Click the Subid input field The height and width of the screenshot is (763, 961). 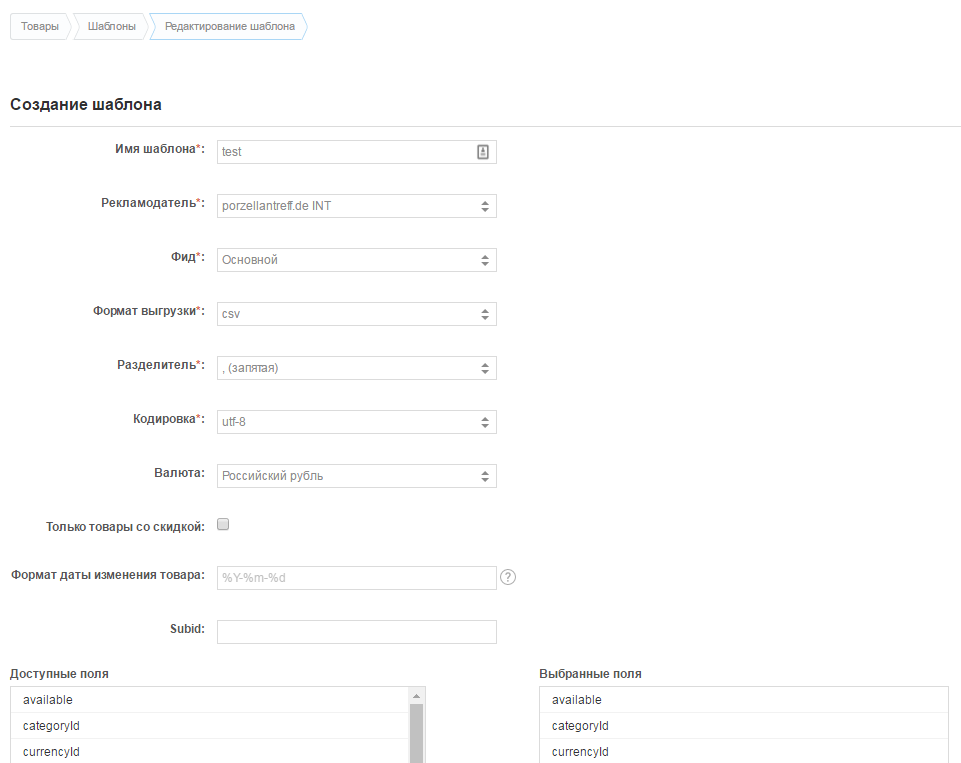[x=356, y=632]
